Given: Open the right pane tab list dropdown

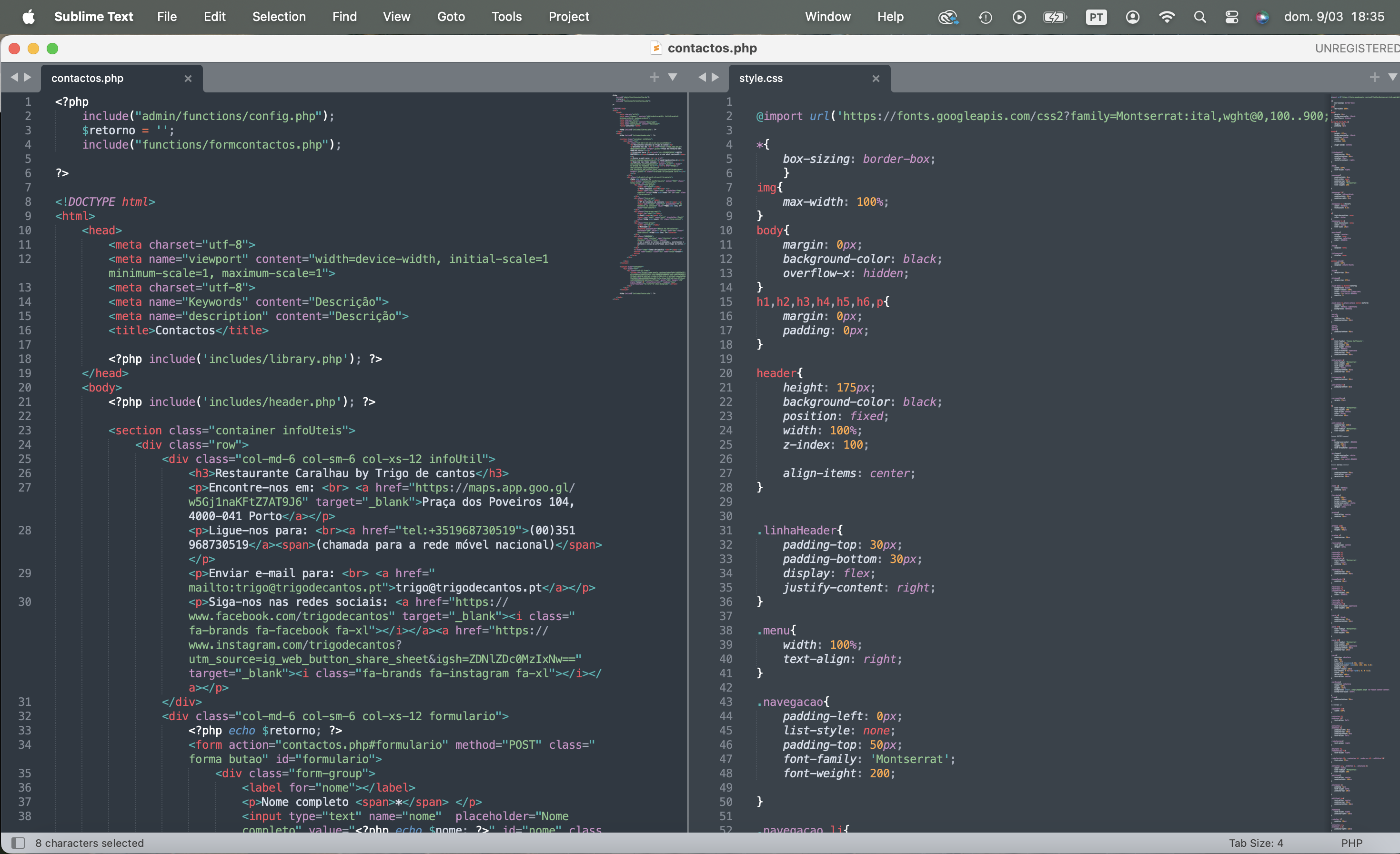Looking at the screenshot, I should (1392, 77).
